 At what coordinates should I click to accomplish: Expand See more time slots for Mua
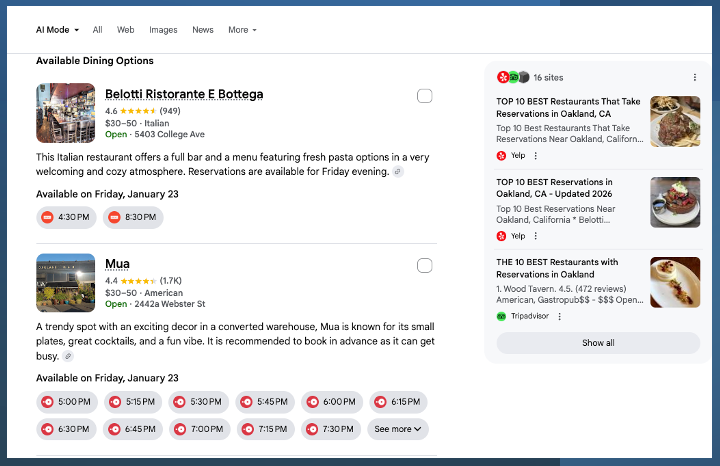(x=398, y=429)
